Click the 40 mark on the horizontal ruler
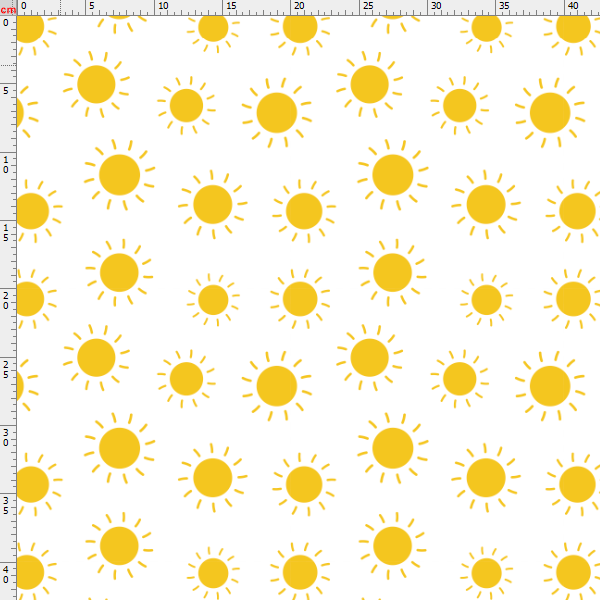Screen dimensions: 600x600 (x=573, y=6)
